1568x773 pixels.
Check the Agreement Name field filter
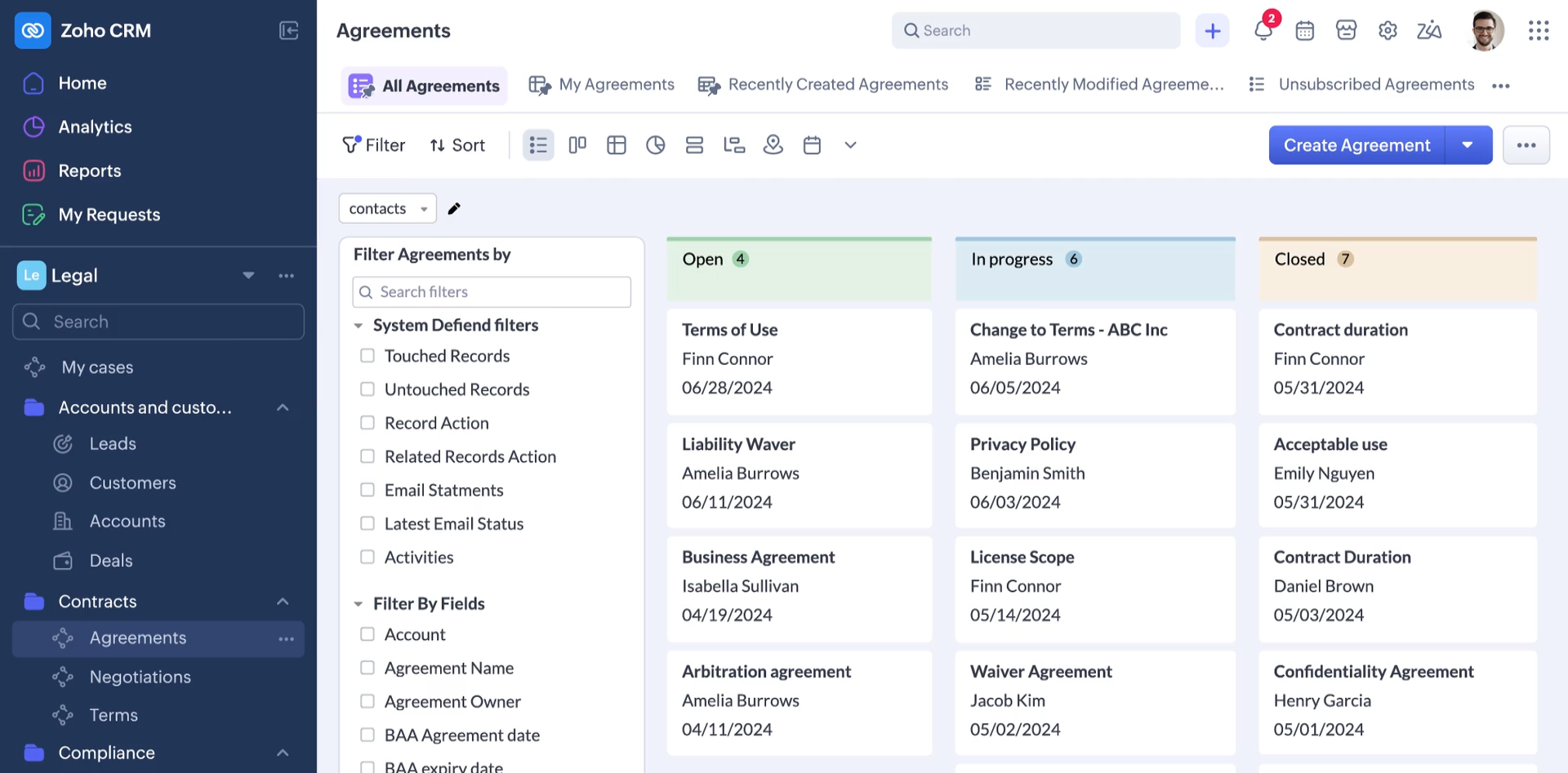click(367, 668)
